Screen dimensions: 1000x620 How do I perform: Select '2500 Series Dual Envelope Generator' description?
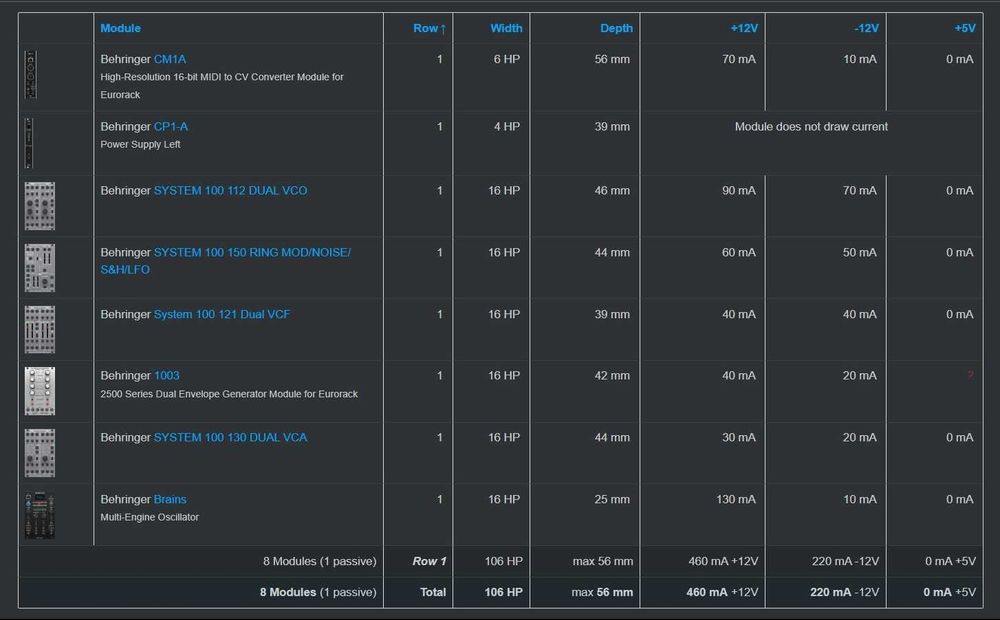pos(229,394)
